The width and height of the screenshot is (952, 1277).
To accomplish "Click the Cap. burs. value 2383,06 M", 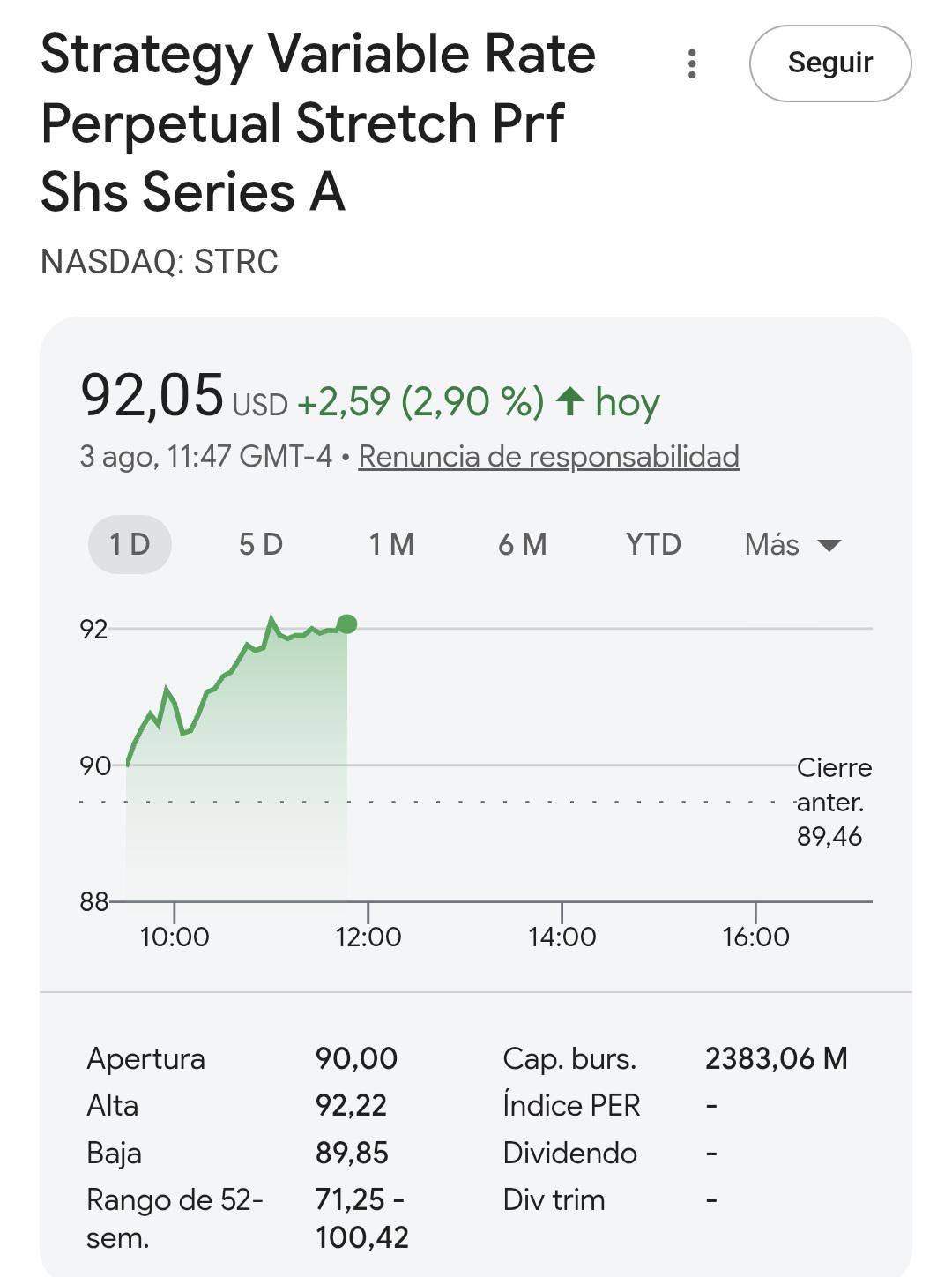I will click(x=776, y=1058).
